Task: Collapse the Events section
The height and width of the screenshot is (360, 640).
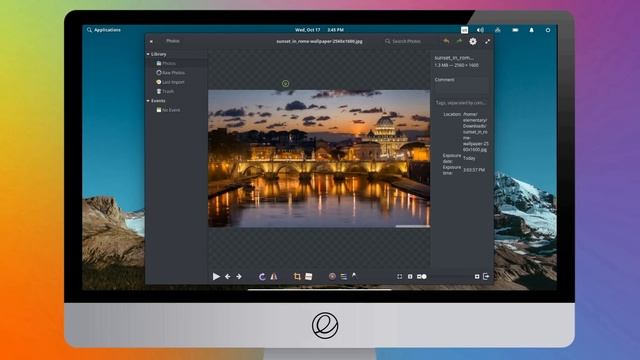Action: click(148, 100)
